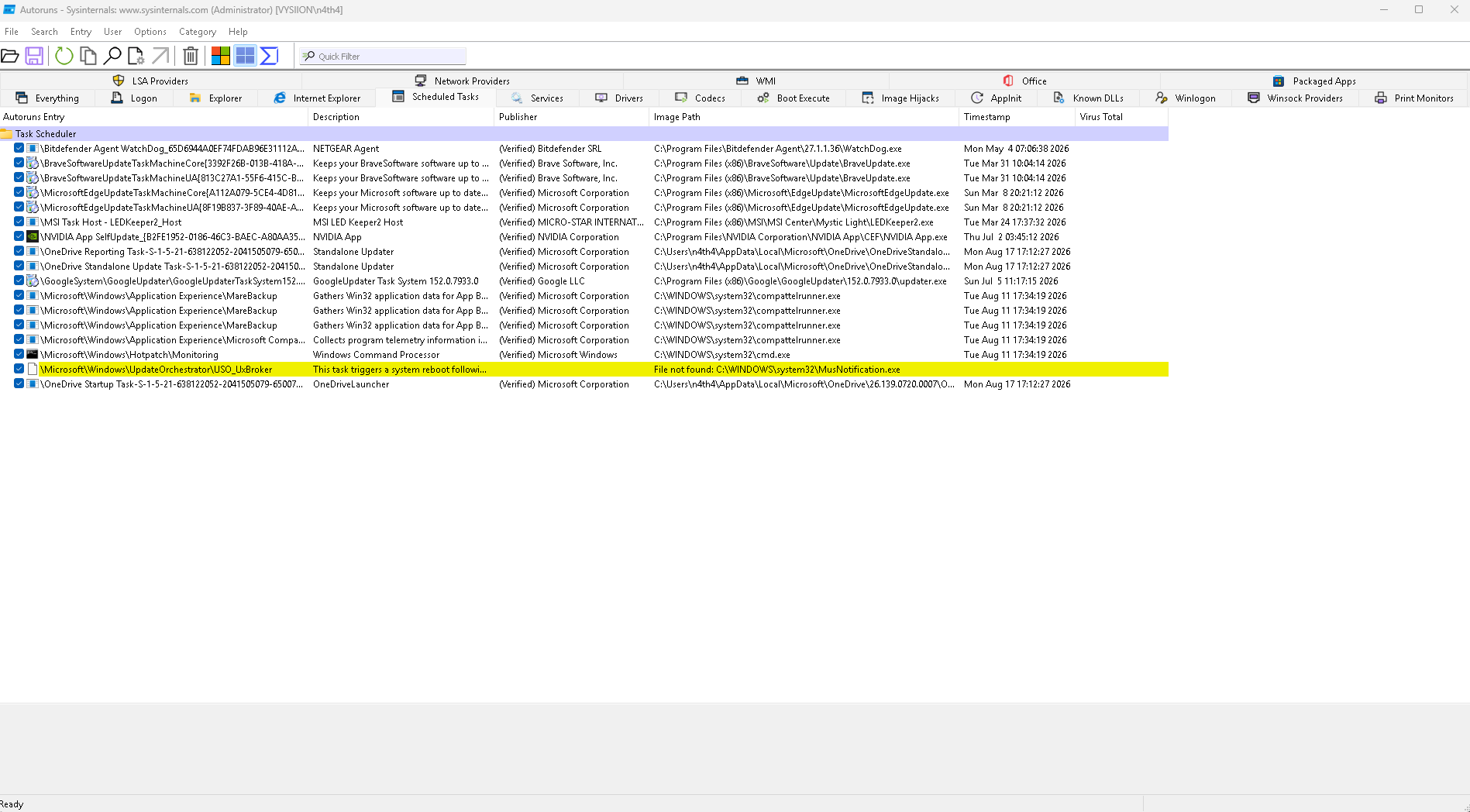Viewport: 1470px width, 812px height.
Task: Switch to the Print Monitors tab
Action: [1414, 98]
